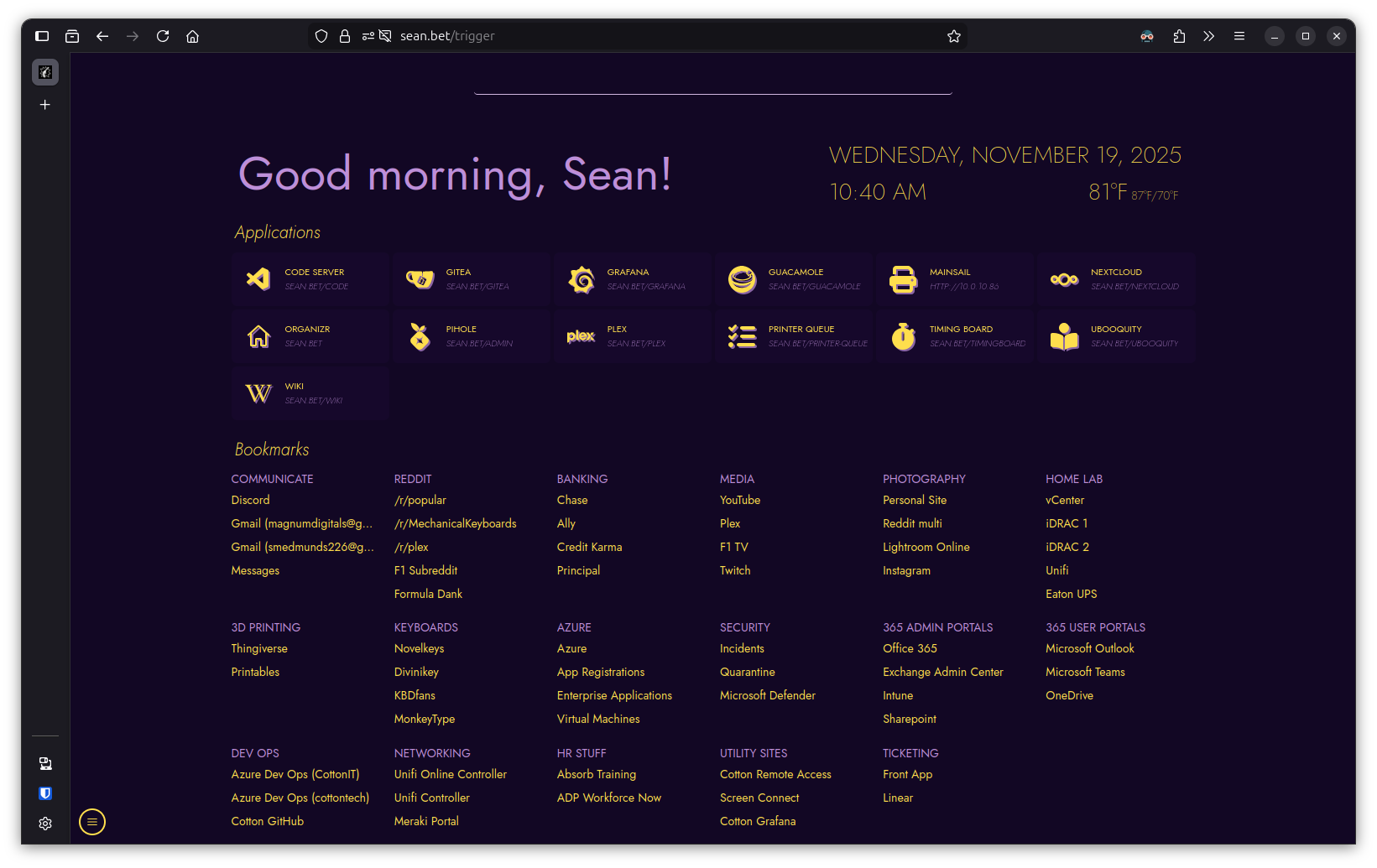The height and width of the screenshot is (868, 1377).
Task: Click the Pihole app icon
Action: tap(420, 336)
